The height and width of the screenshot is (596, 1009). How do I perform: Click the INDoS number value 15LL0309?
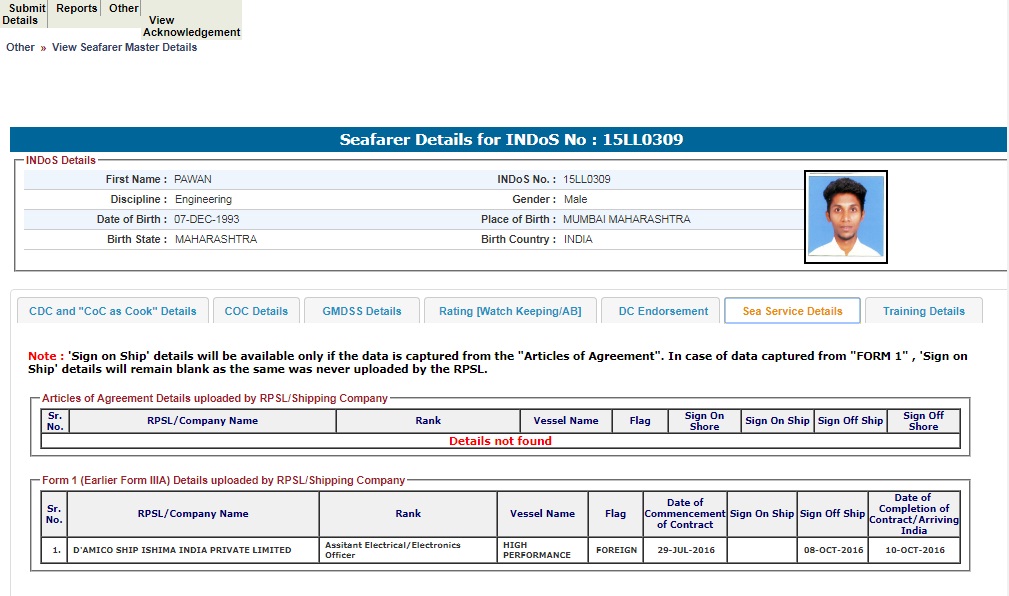point(587,179)
